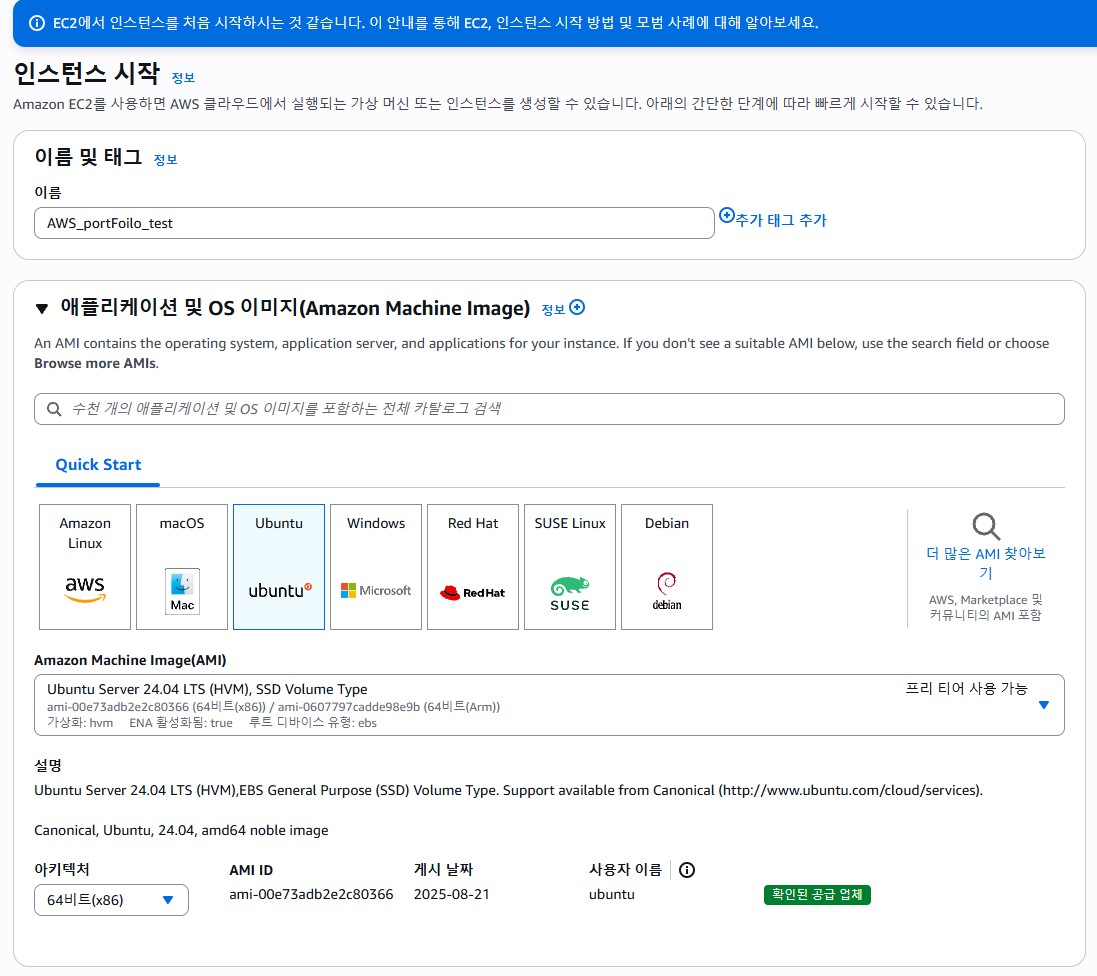Screen dimensions: 1097x976
Task: Select the Windows tile heading
Action: coord(376,523)
